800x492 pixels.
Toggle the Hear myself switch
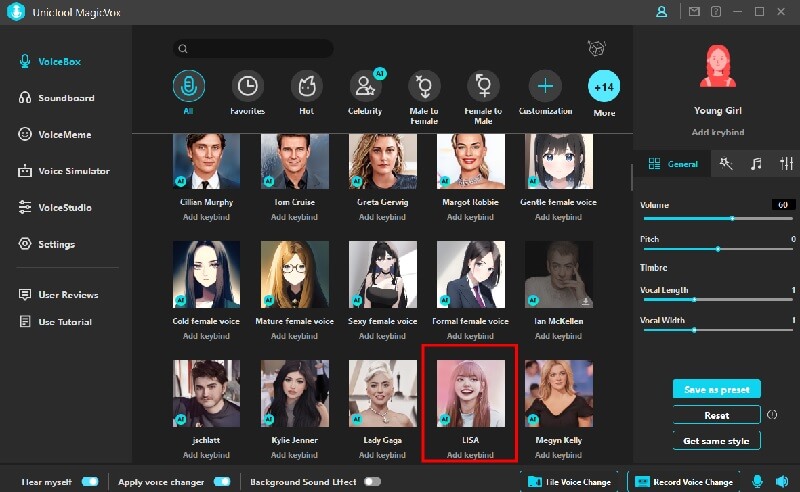tap(90, 481)
